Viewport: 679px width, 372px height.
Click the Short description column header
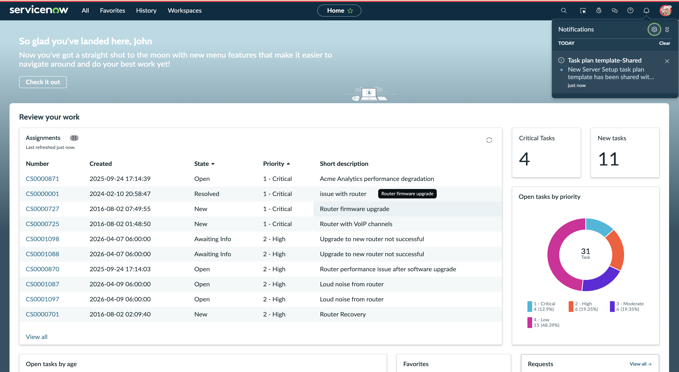(344, 164)
